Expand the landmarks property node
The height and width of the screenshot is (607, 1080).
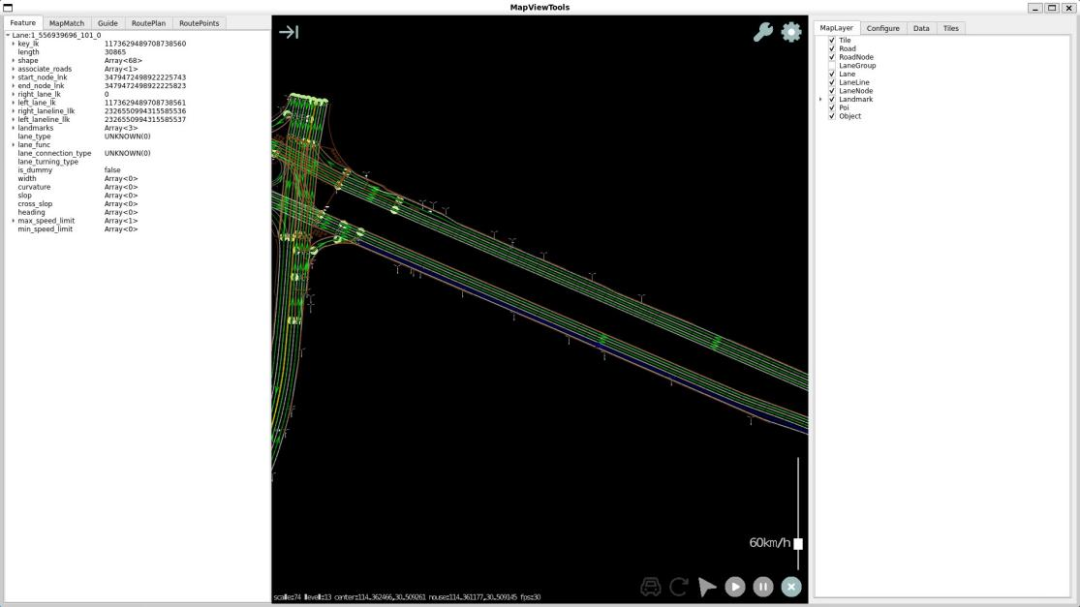[13, 128]
